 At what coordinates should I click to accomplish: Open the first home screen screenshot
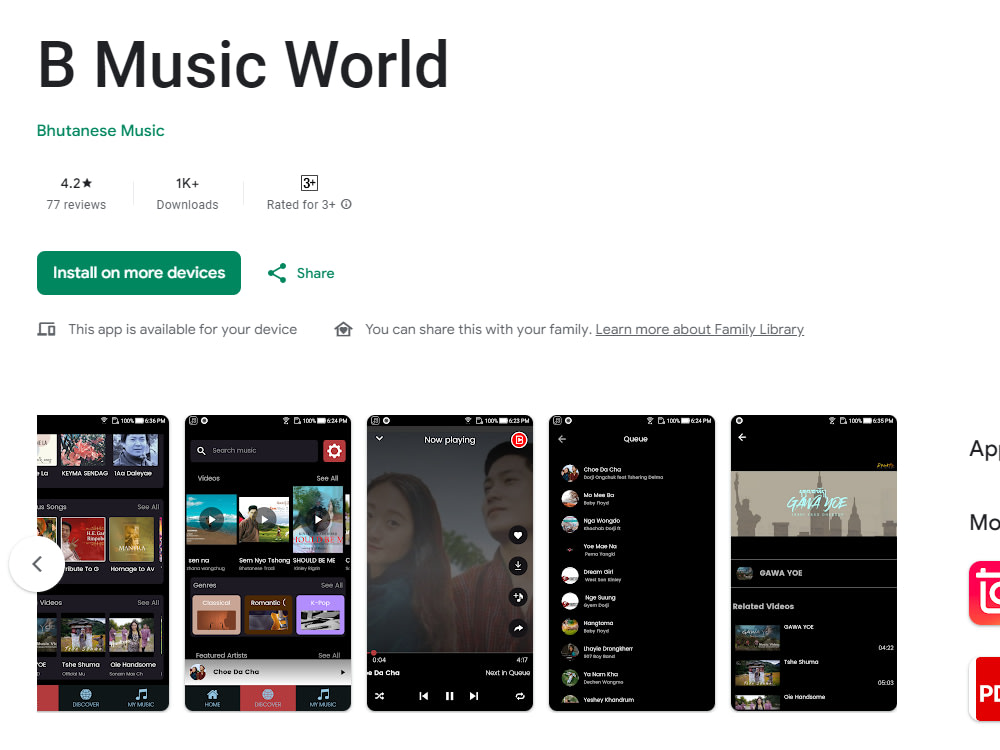click(103, 563)
